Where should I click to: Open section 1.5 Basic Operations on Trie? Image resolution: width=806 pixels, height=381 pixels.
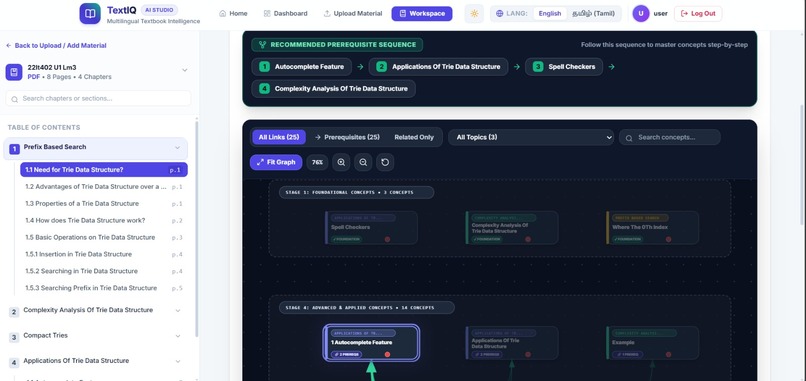(x=104, y=238)
